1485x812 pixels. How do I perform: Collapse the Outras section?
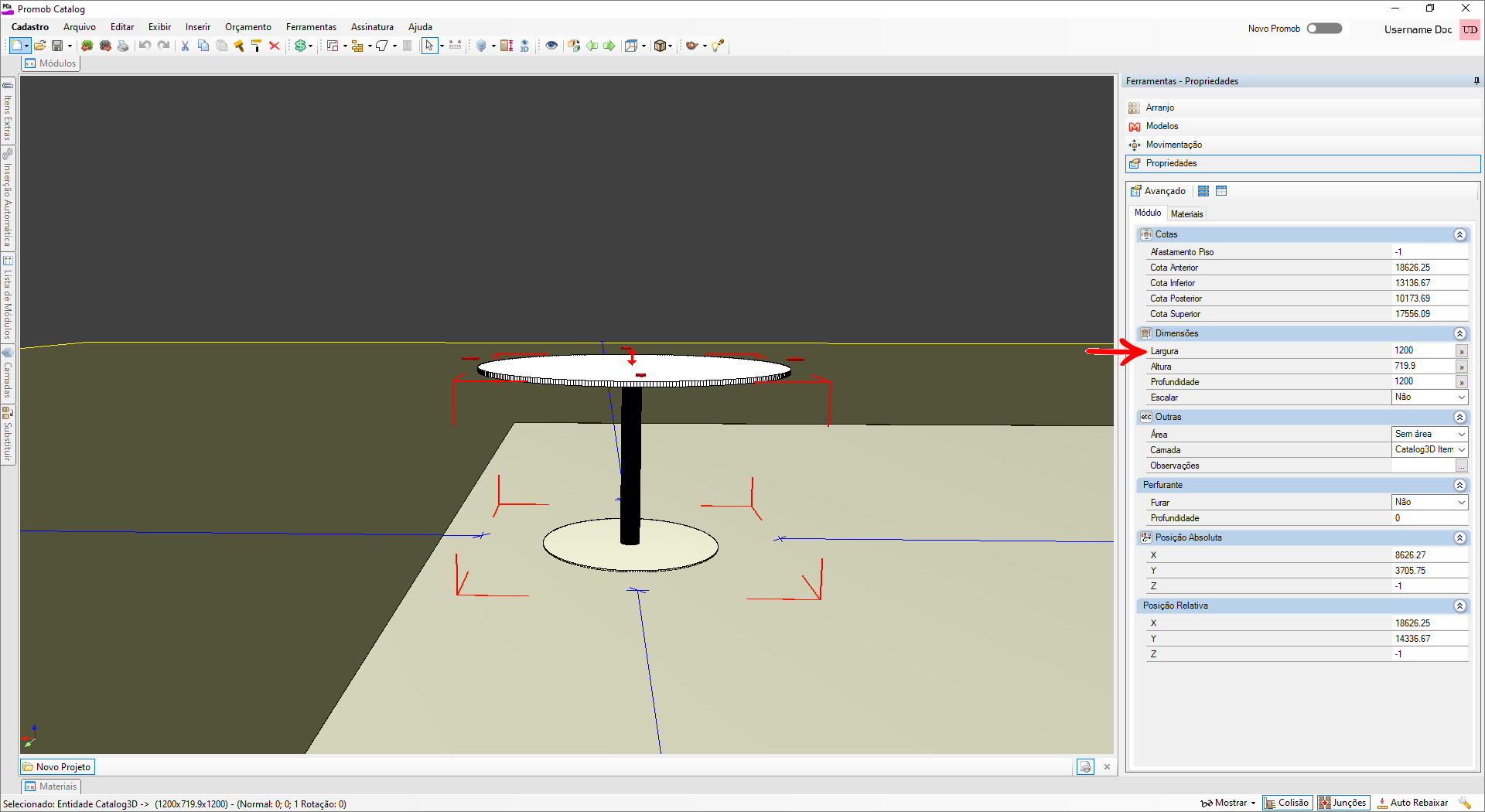[x=1459, y=417]
